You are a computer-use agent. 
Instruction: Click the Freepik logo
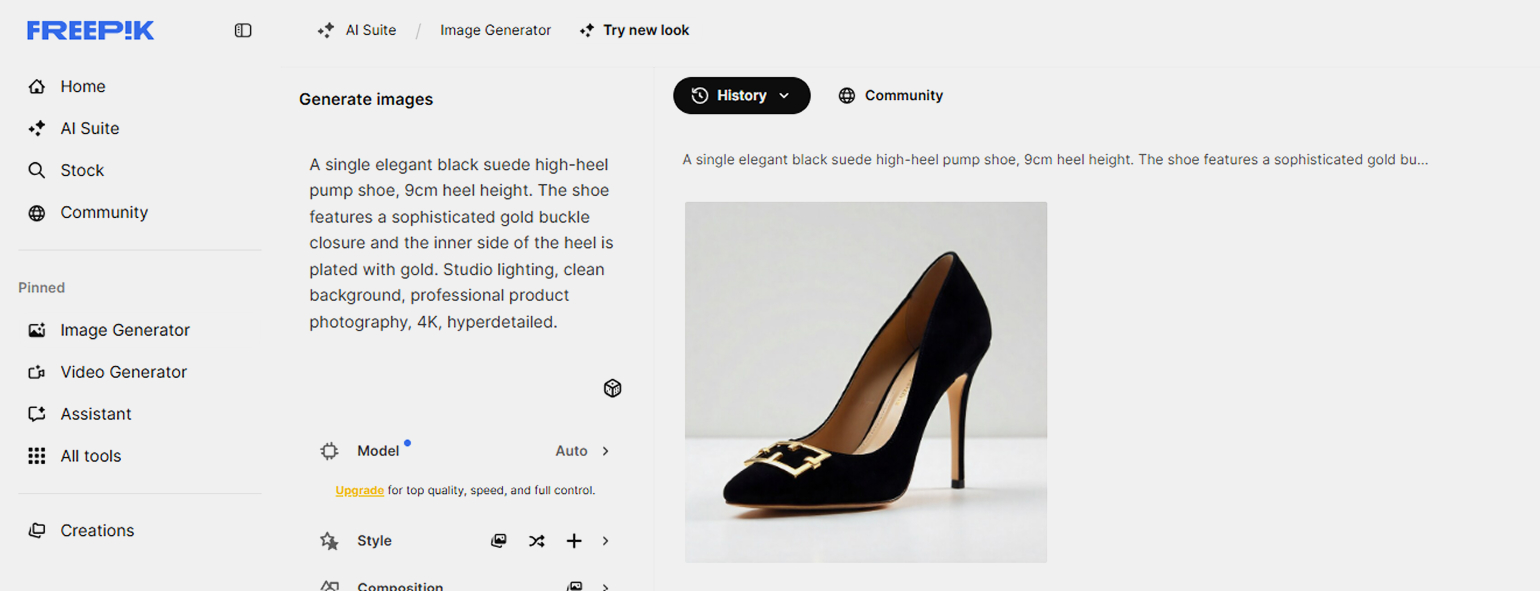click(90, 31)
